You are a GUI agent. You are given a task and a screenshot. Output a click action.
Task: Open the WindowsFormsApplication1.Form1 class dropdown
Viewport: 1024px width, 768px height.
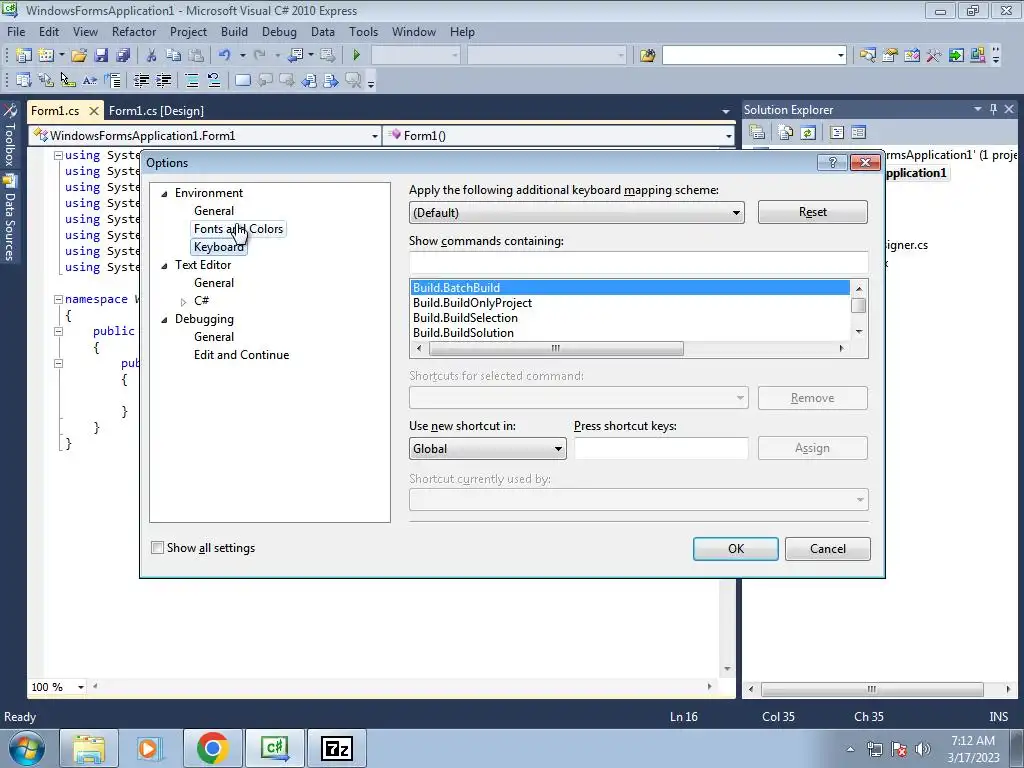click(374, 136)
